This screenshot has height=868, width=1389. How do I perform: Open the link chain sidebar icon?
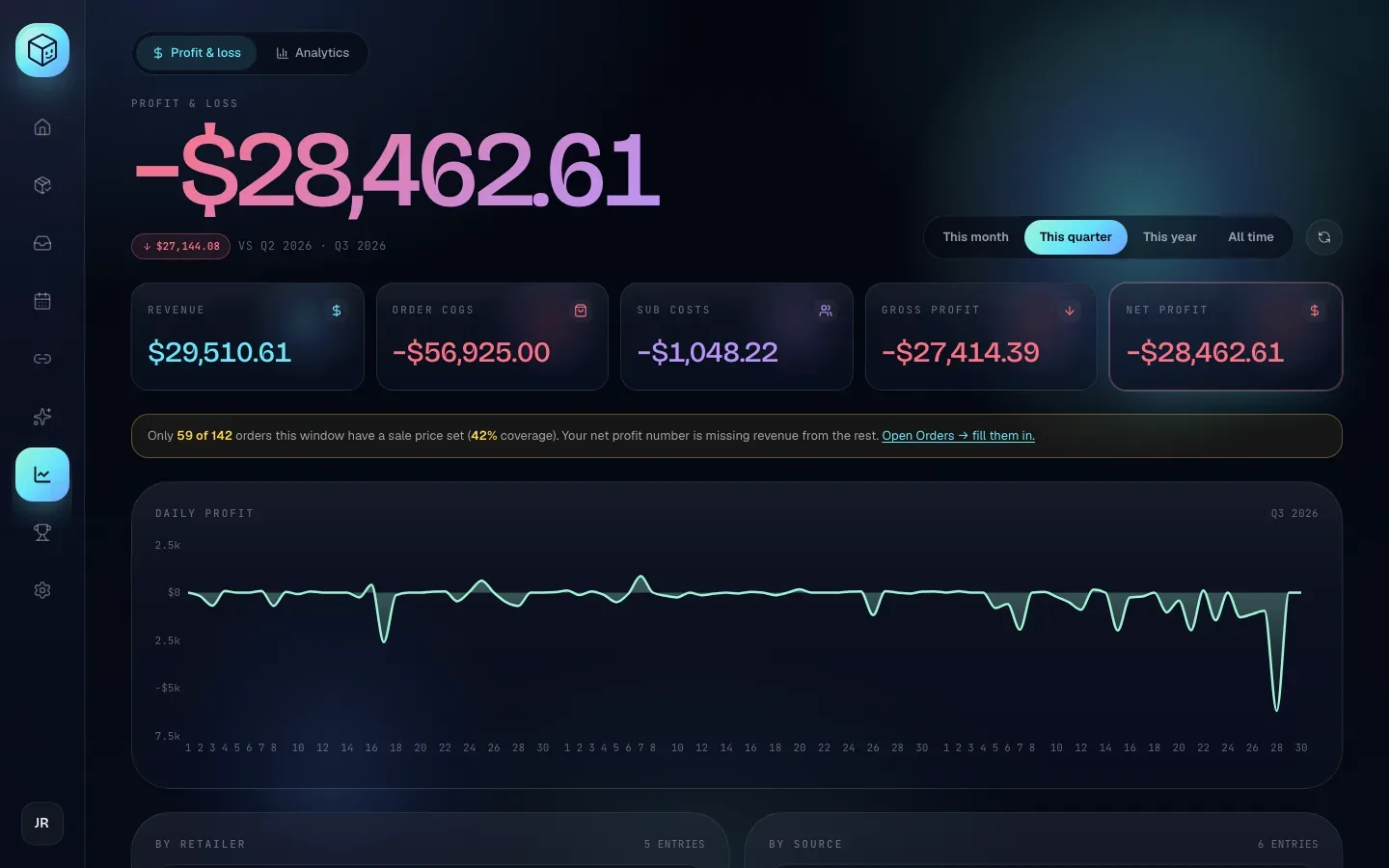42,359
